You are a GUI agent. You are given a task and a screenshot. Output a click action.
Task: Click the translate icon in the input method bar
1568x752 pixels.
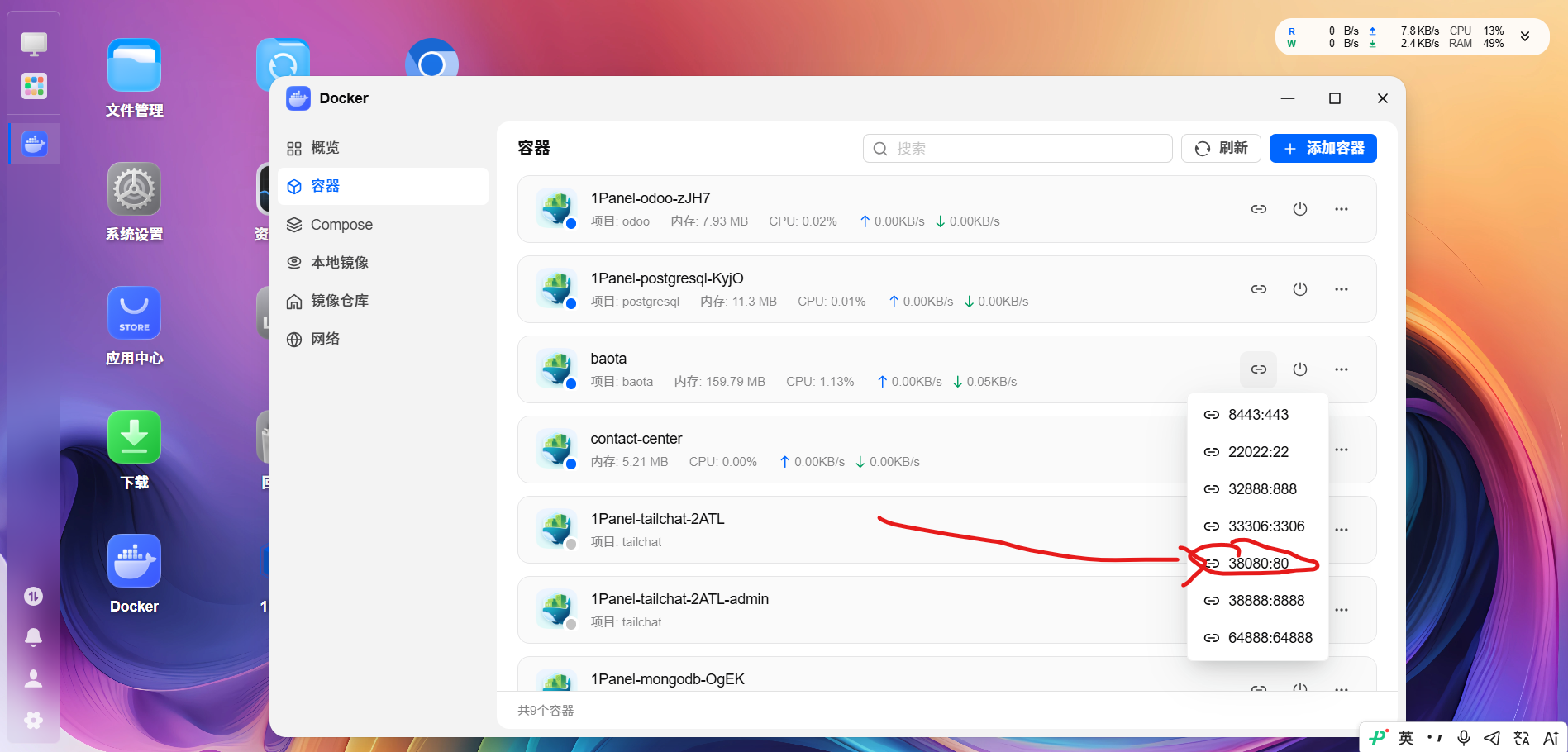coord(1522,738)
